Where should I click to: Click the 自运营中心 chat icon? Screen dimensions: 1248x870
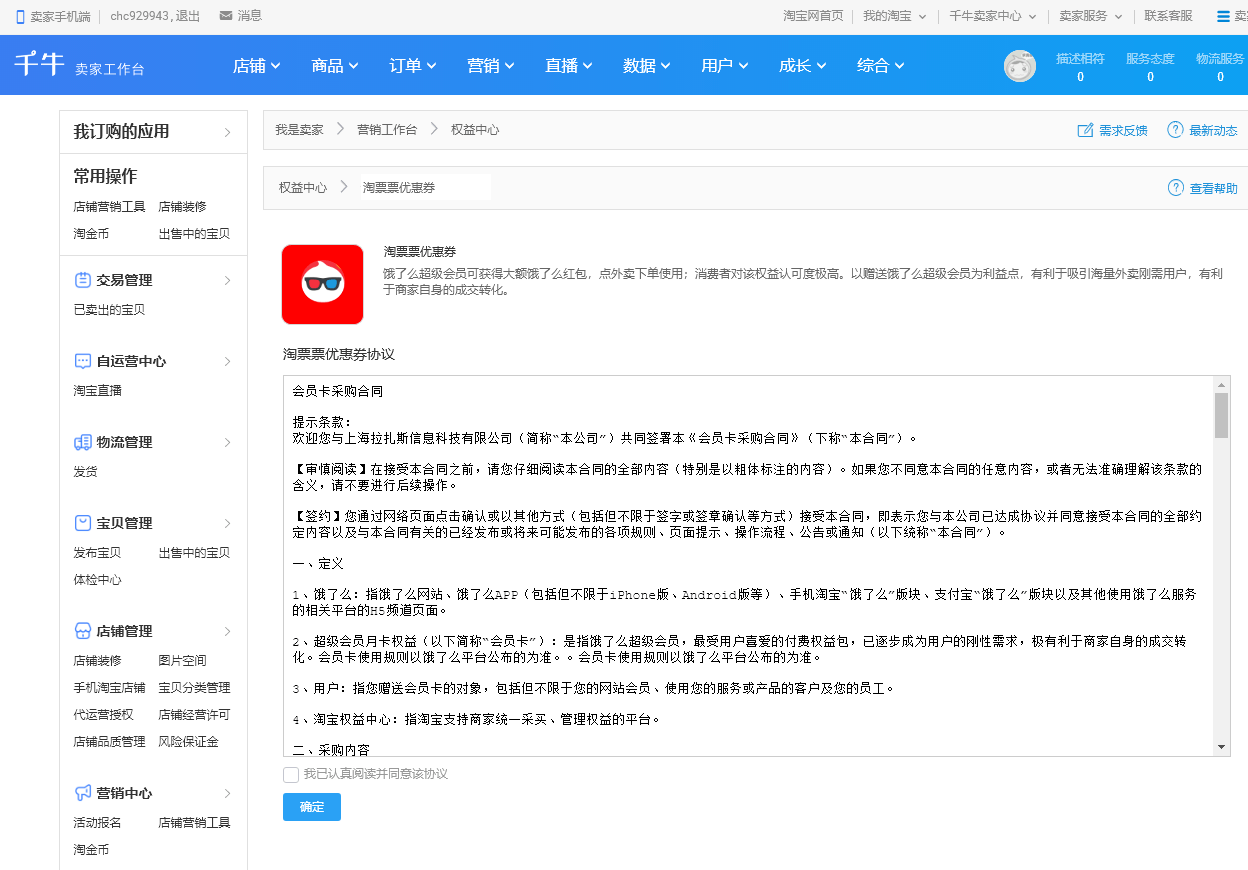[83, 361]
